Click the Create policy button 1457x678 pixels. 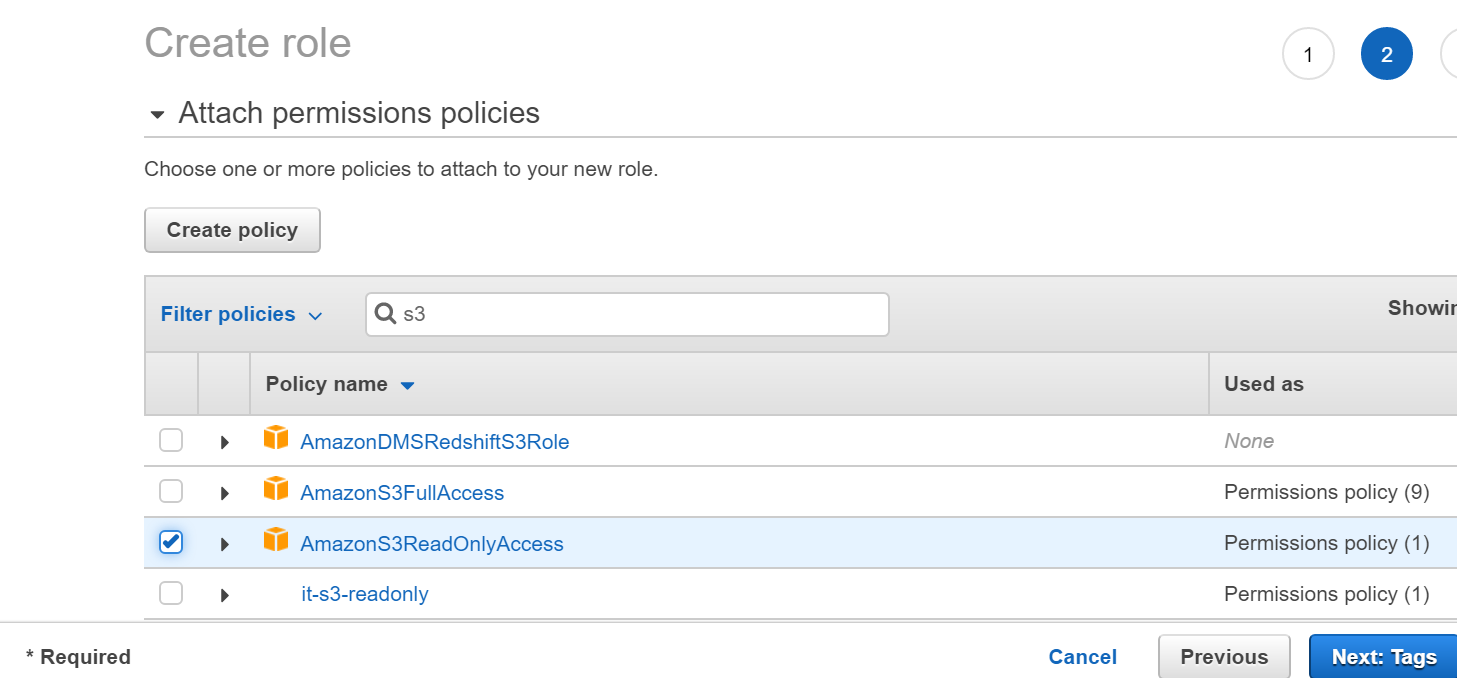pyautogui.click(x=232, y=230)
